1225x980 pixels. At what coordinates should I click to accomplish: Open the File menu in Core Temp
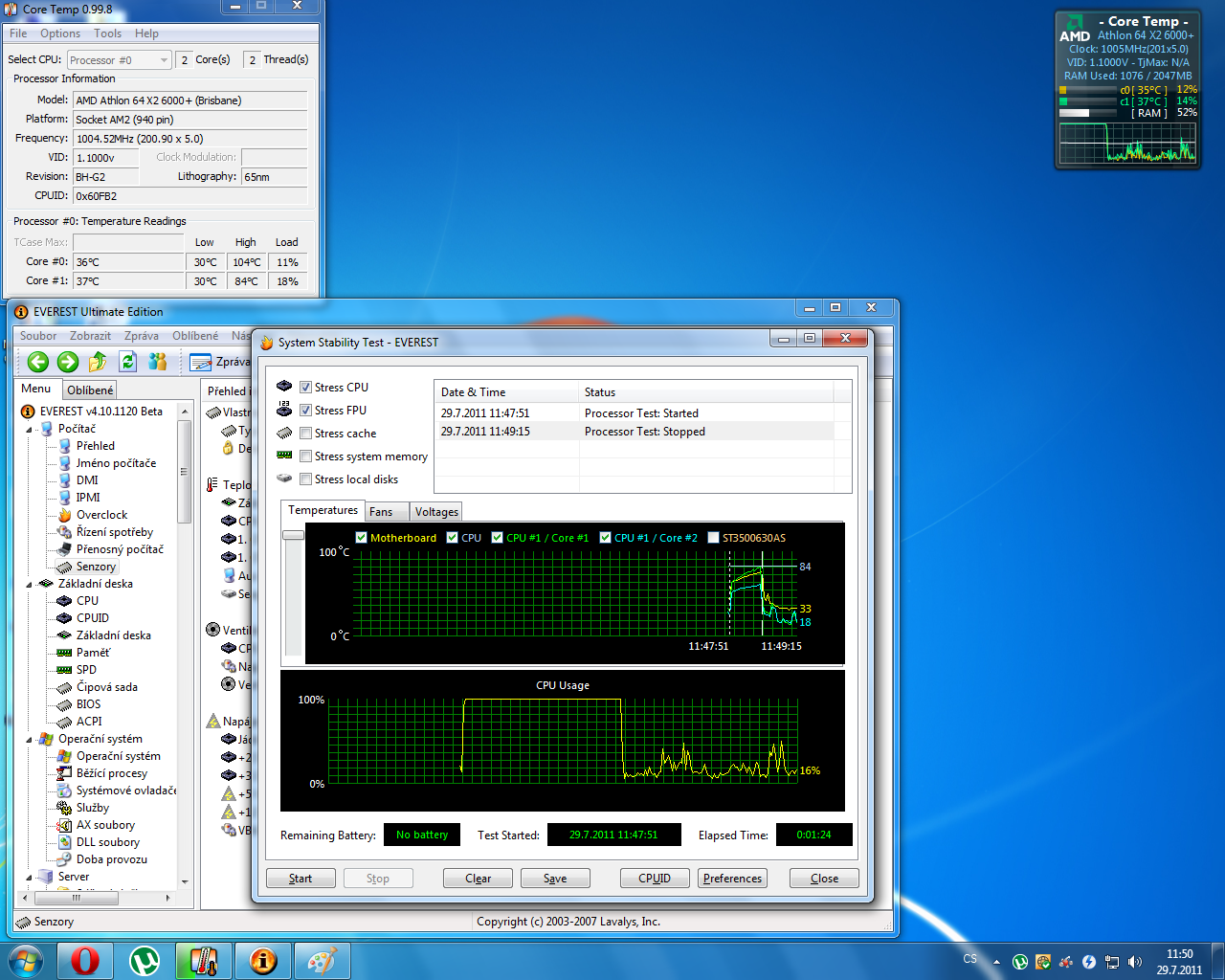click(18, 33)
